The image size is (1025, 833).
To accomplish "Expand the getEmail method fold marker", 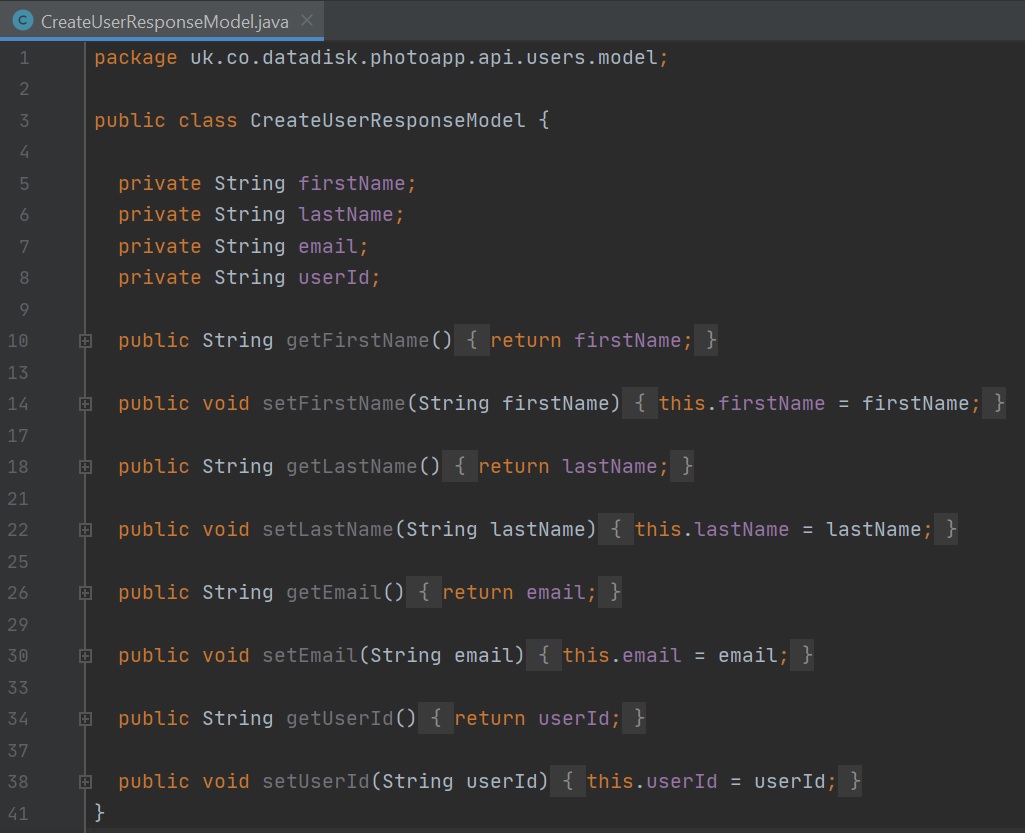I will click(x=86, y=593).
